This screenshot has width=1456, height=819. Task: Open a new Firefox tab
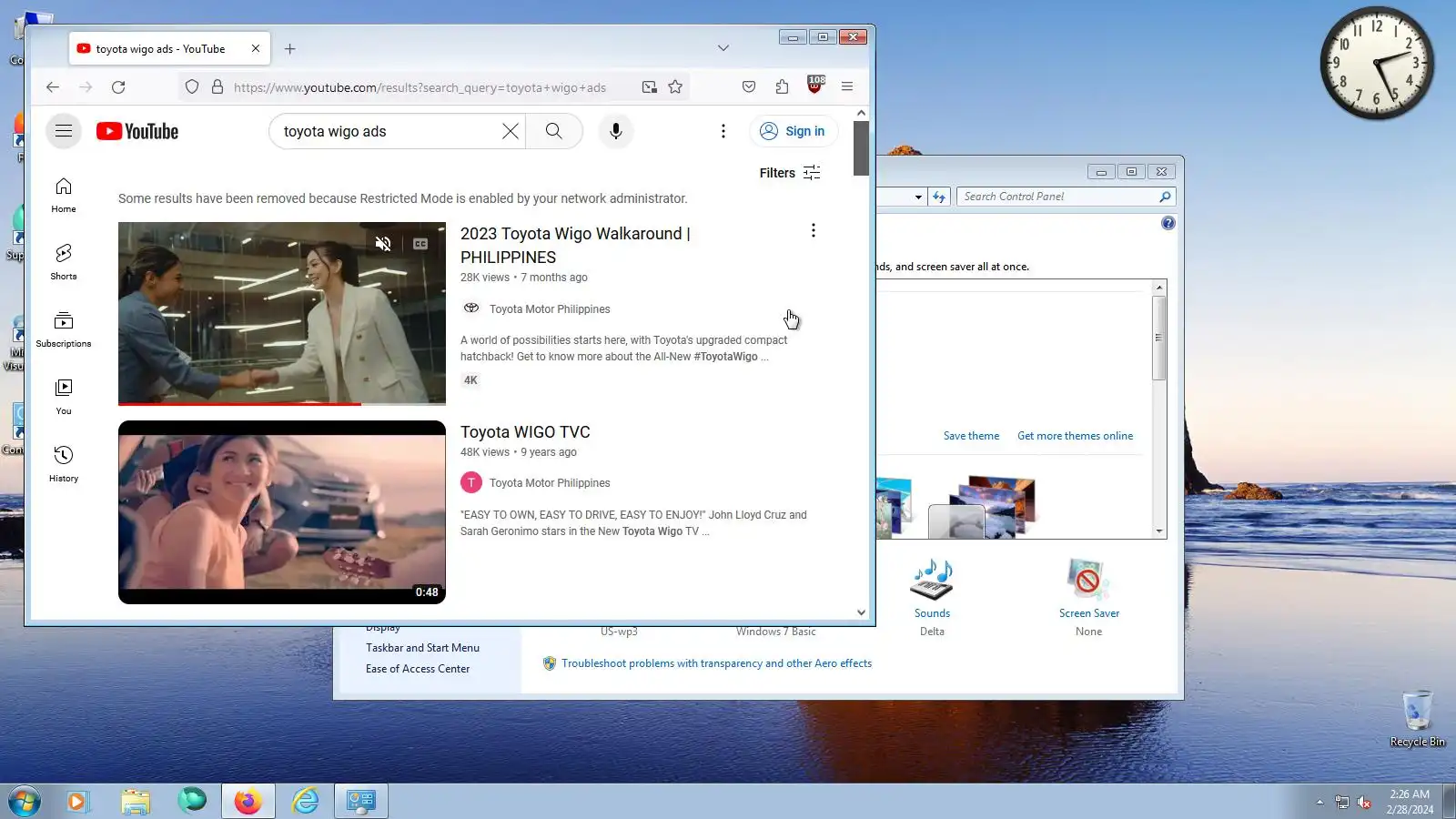pyautogui.click(x=290, y=49)
